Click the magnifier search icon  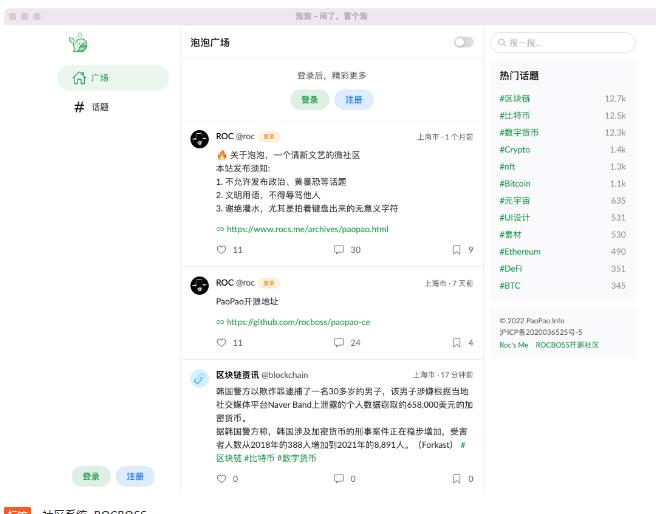[502, 43]
